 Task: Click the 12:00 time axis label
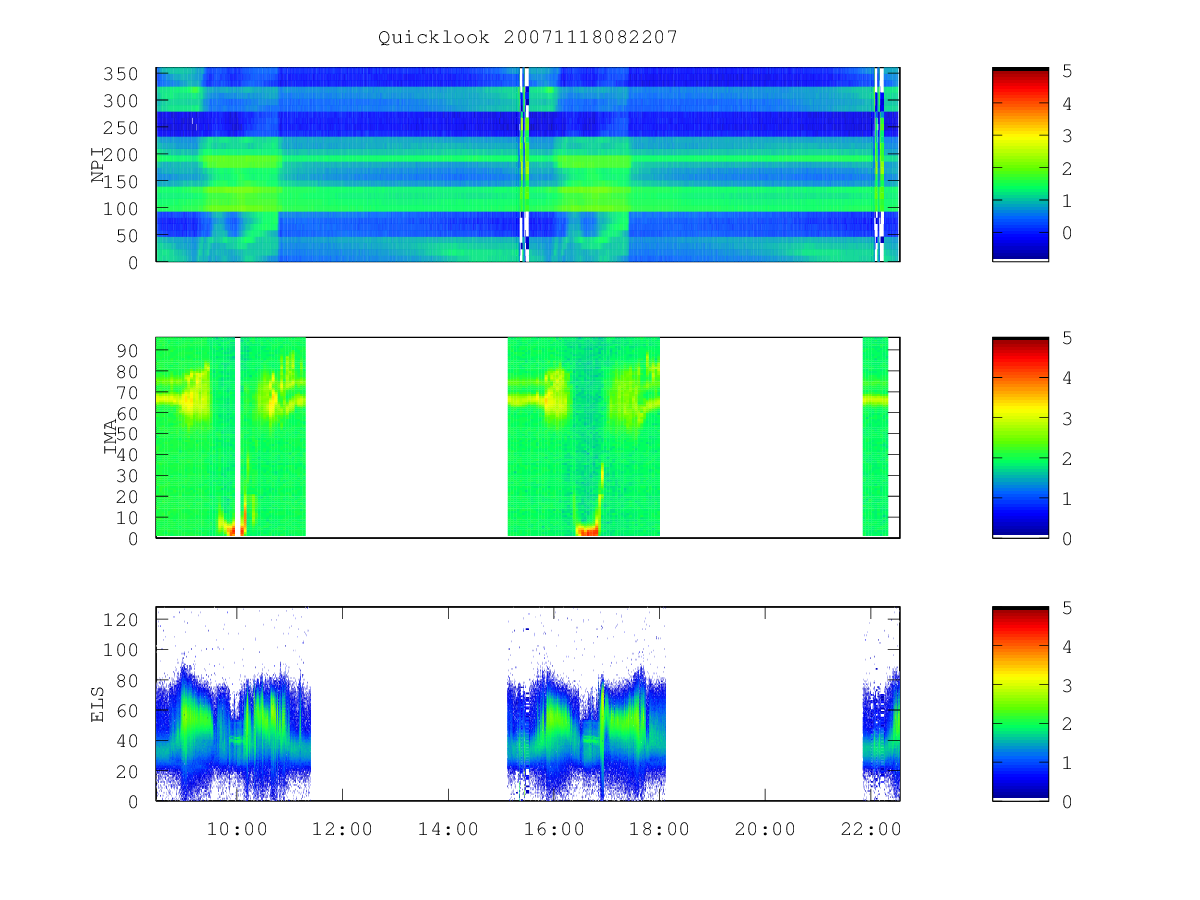[x=342, y=828]
